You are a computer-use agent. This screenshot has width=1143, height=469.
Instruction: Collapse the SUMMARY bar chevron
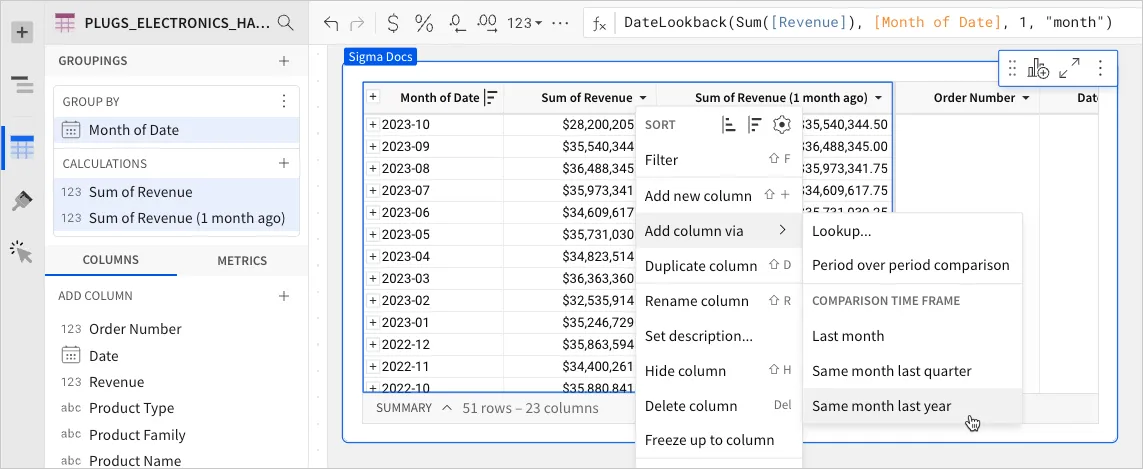(x=447, y=408)
